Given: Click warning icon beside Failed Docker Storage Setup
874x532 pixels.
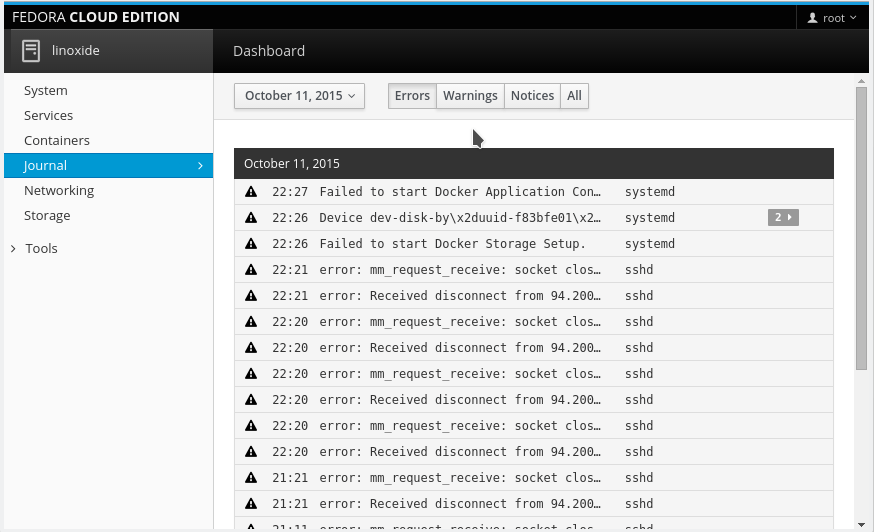Looking at the screenshot, I should click(251, 244).
